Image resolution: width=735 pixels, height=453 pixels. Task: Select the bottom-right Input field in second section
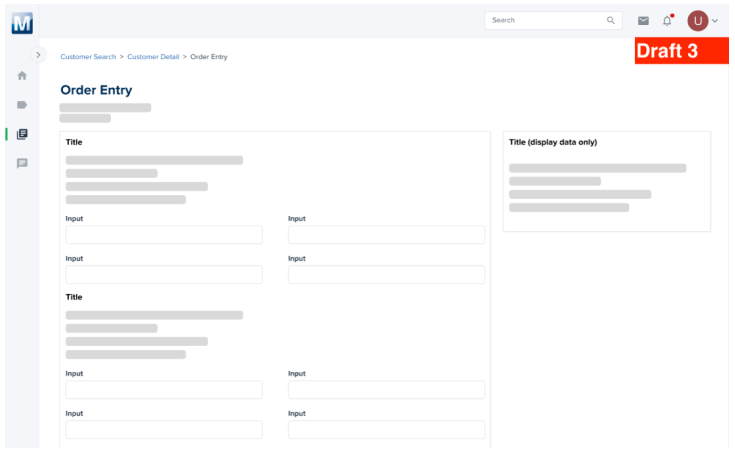click(x=386, y=429)
